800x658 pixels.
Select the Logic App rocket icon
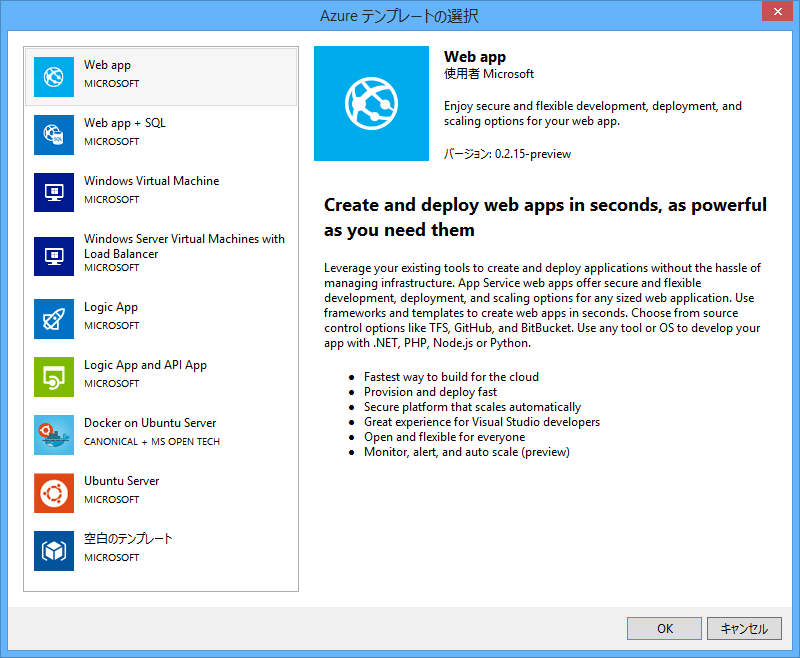[x=54, y=319]
